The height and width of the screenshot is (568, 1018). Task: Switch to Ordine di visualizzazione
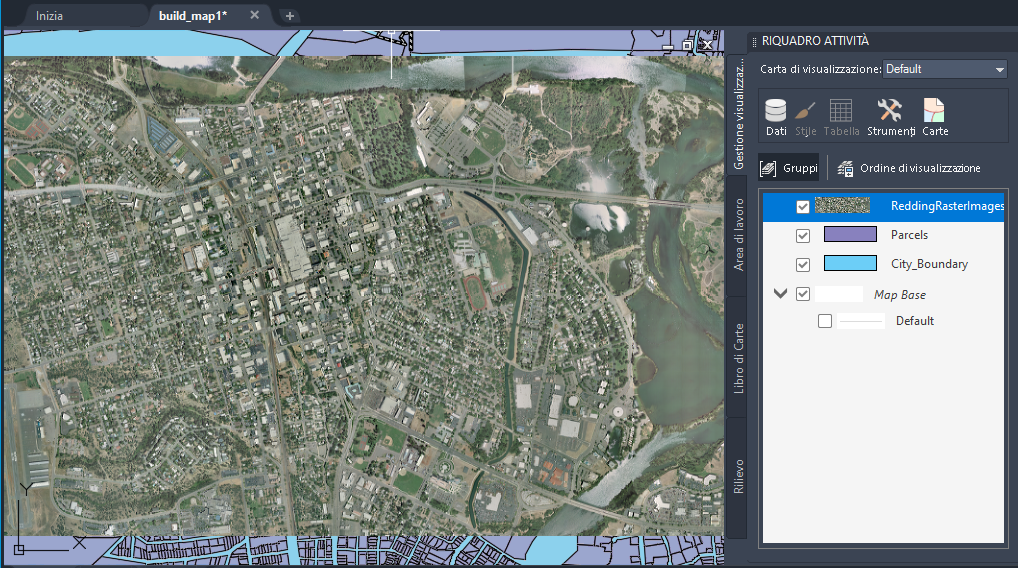909,168
